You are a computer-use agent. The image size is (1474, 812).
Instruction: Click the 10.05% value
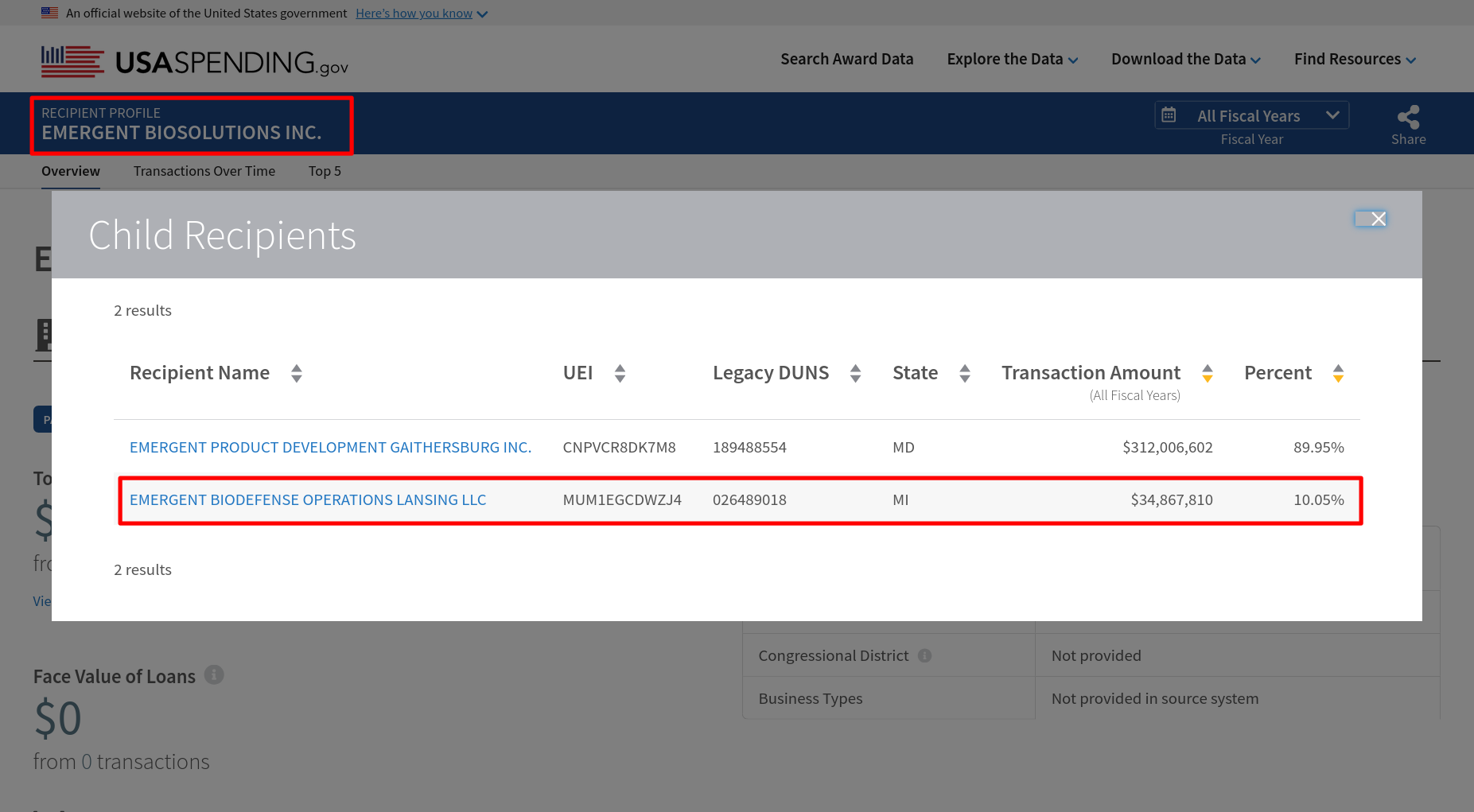coord(1319,499)
